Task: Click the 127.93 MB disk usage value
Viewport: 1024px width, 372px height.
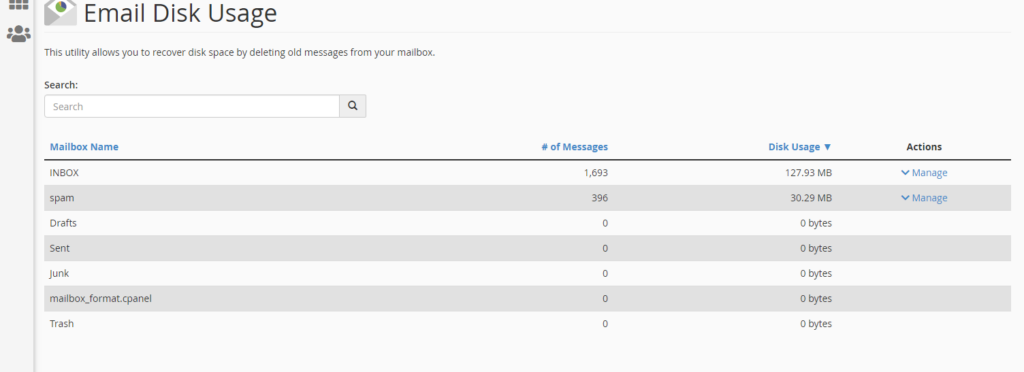Action: click(808, 173)
